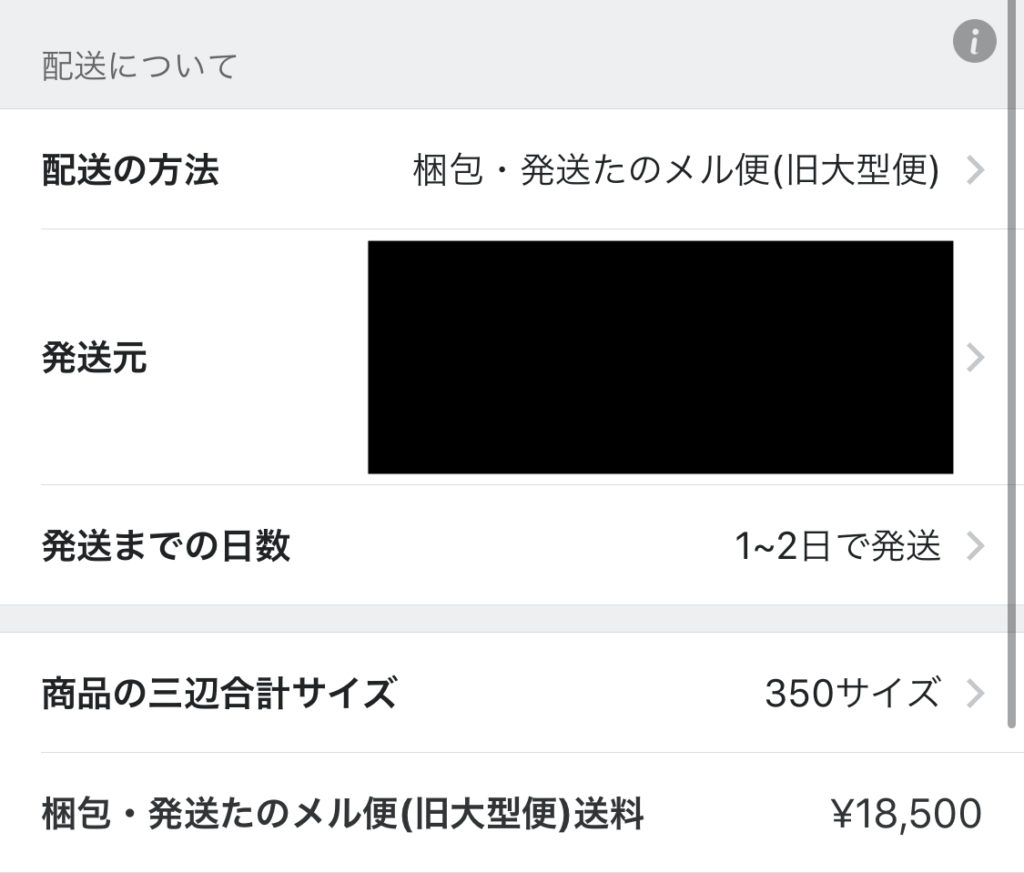Tap the blacked-out 発送元 value area
The image size is (1024, 873).
coord(660,357)
